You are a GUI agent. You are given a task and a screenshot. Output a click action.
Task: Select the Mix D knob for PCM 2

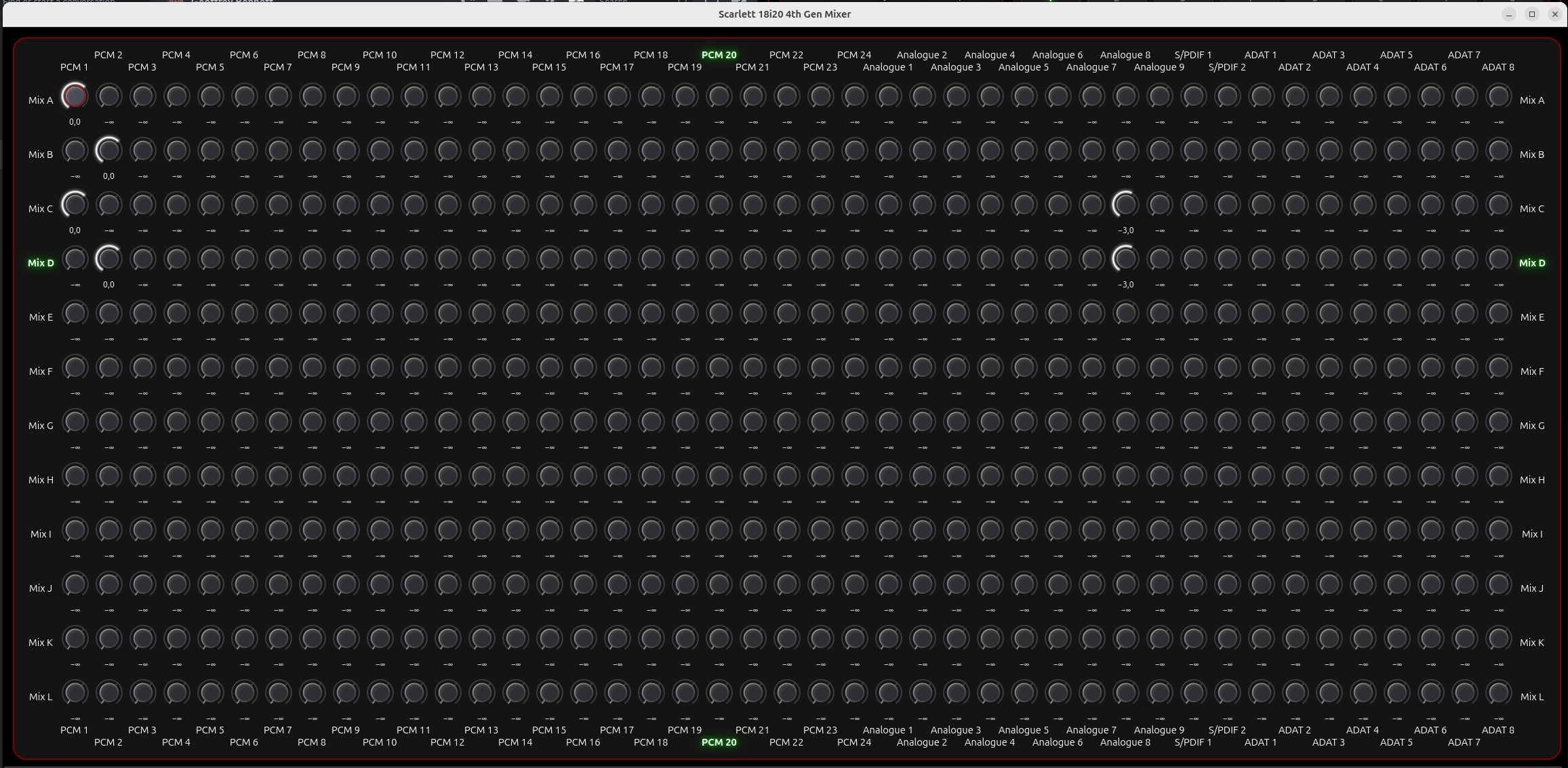[108, 259]
